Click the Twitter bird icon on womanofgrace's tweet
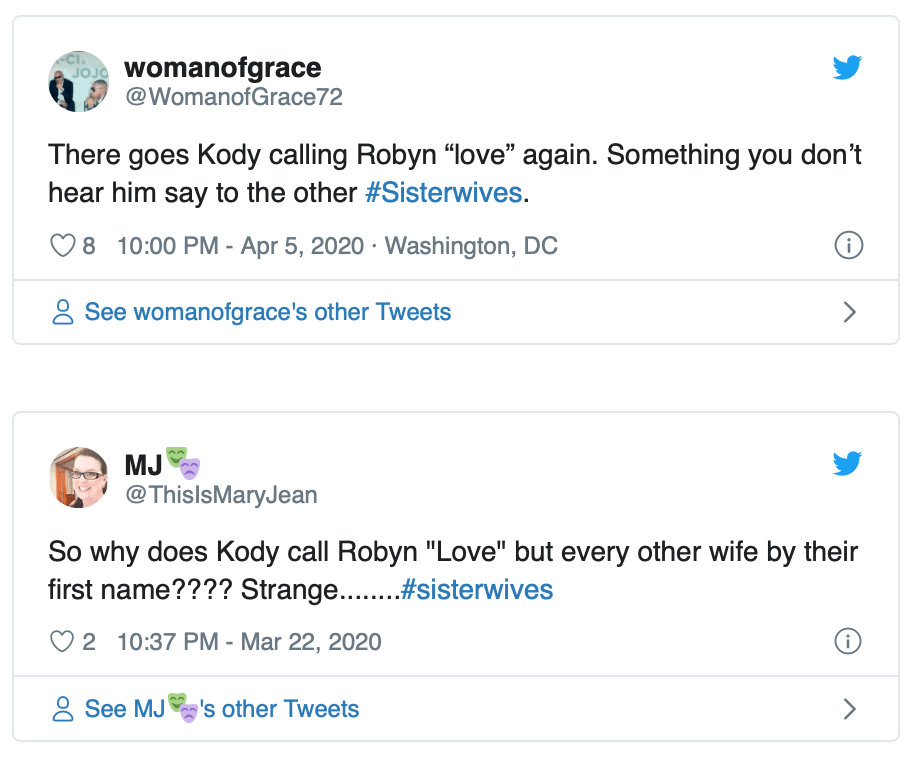The width and height of the screenshot is (912, 764). tap(847, 67)
